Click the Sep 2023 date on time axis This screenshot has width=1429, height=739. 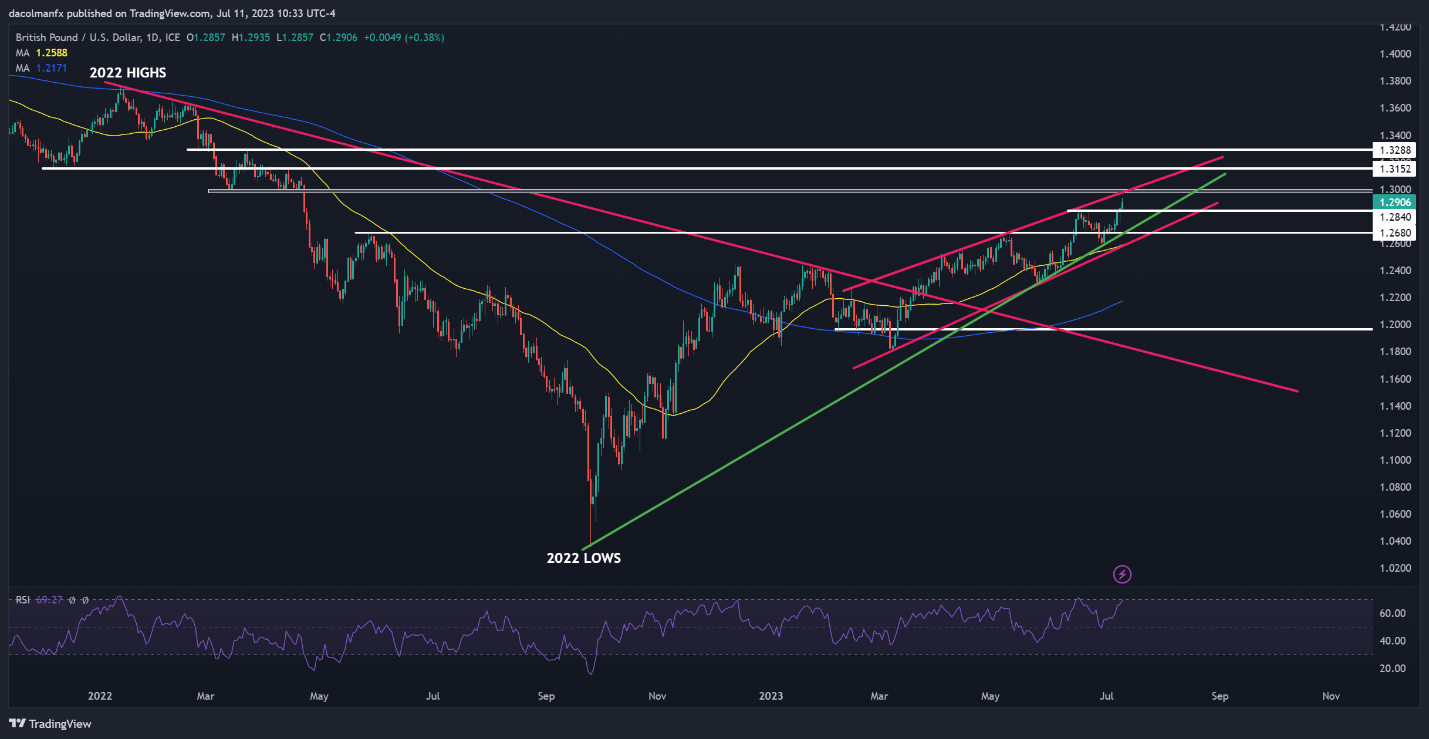(1218, 695)
